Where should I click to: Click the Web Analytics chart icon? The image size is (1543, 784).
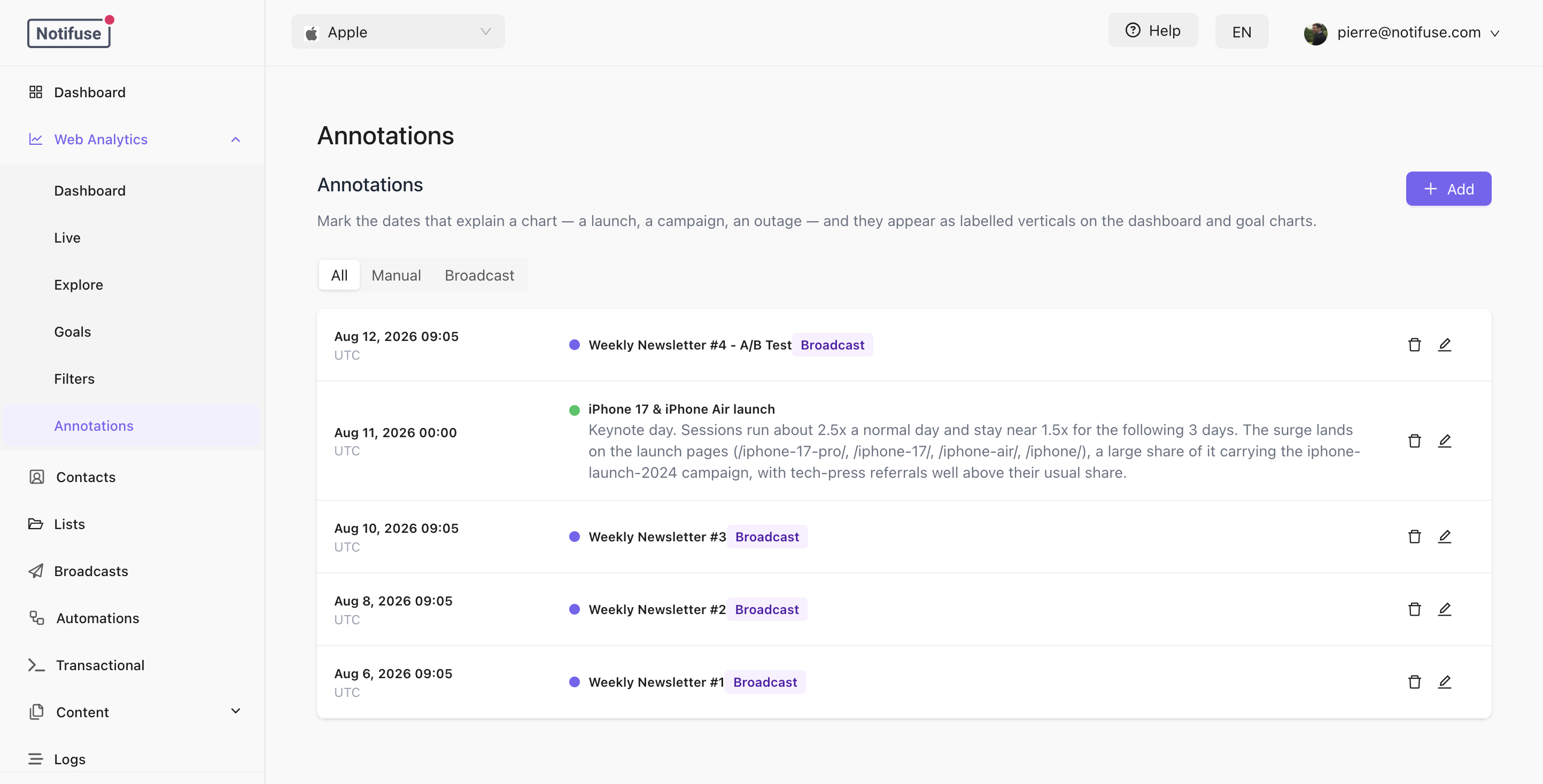(x=36, y=139)
